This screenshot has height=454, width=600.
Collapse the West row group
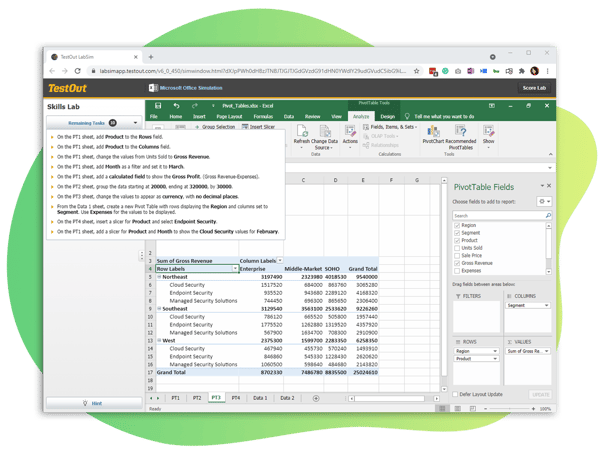(x=159, y=340)
